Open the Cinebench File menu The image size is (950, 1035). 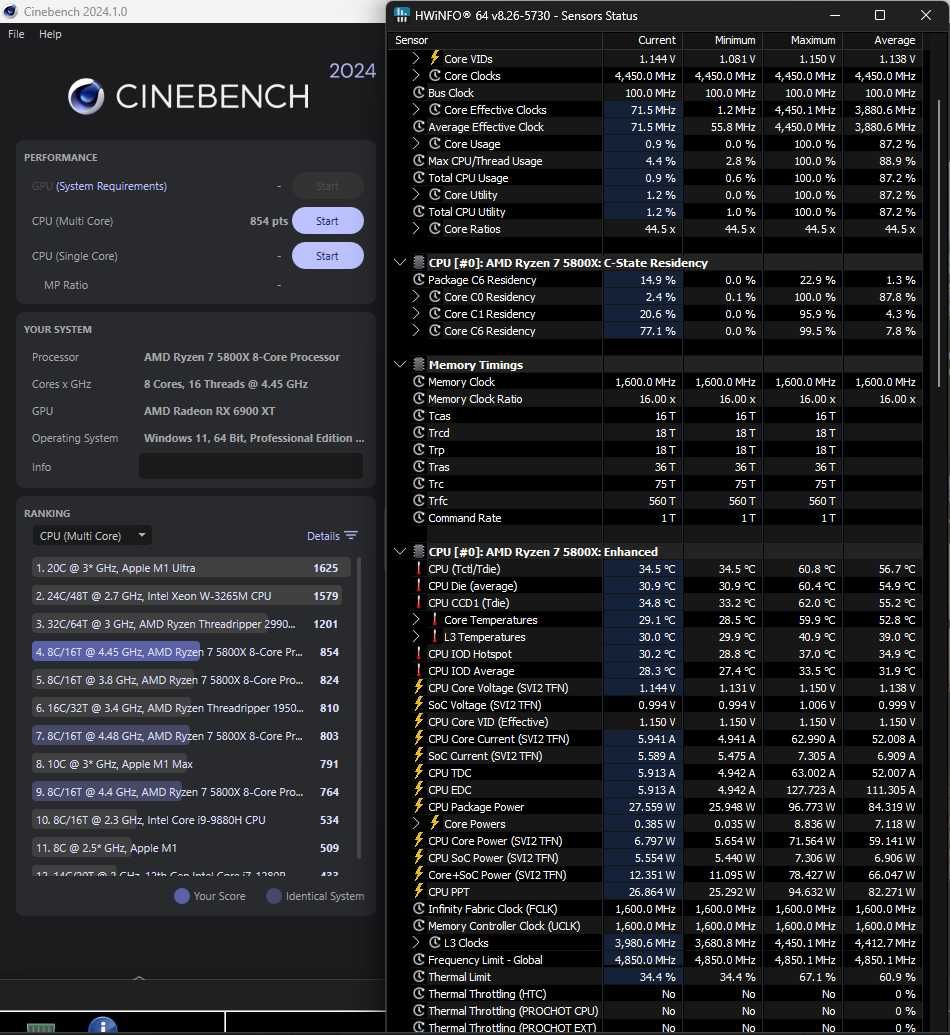(x=17, y=34)
